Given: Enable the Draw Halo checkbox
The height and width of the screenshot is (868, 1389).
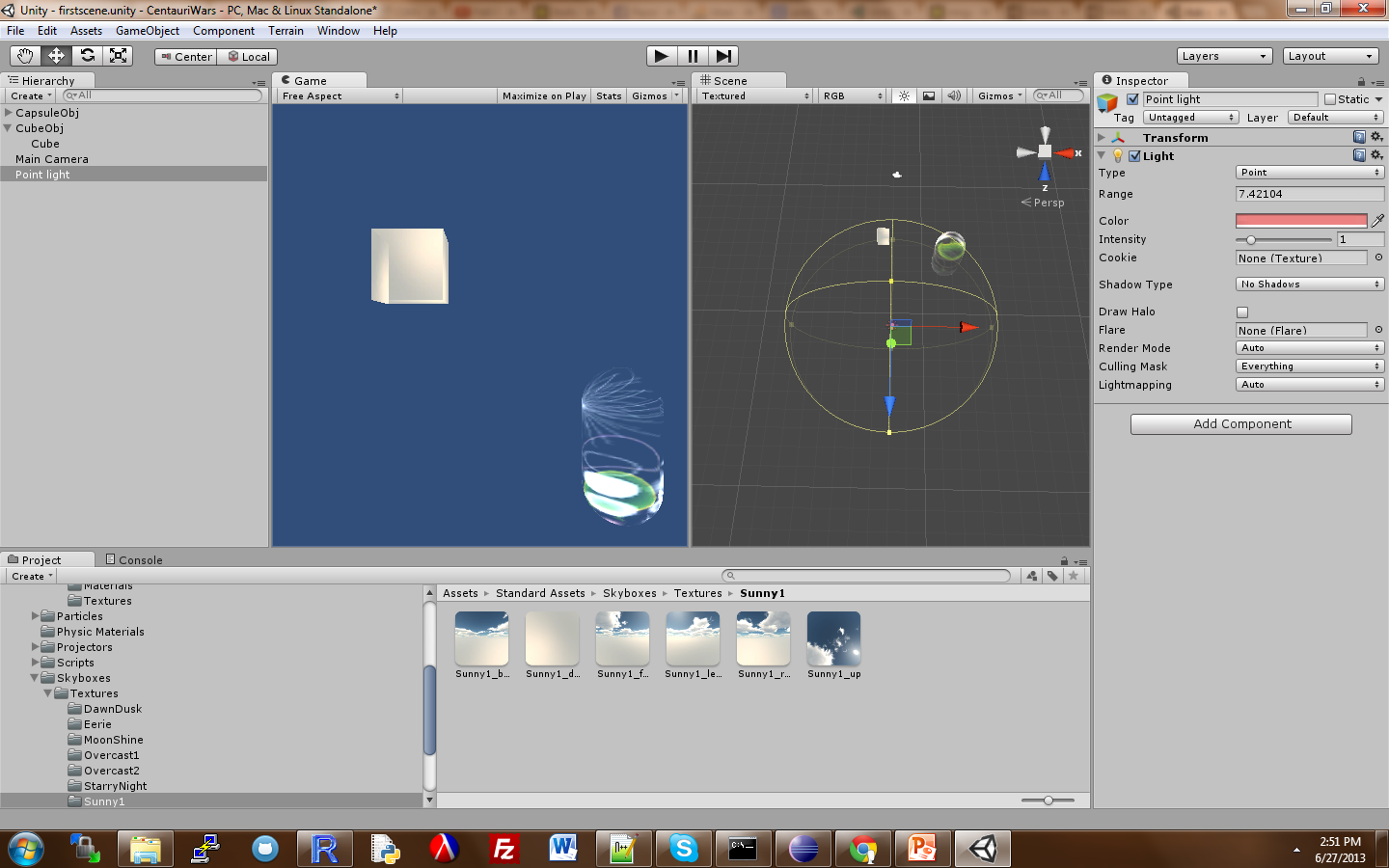Looking at the screenshot, I should pos(1242,312).
